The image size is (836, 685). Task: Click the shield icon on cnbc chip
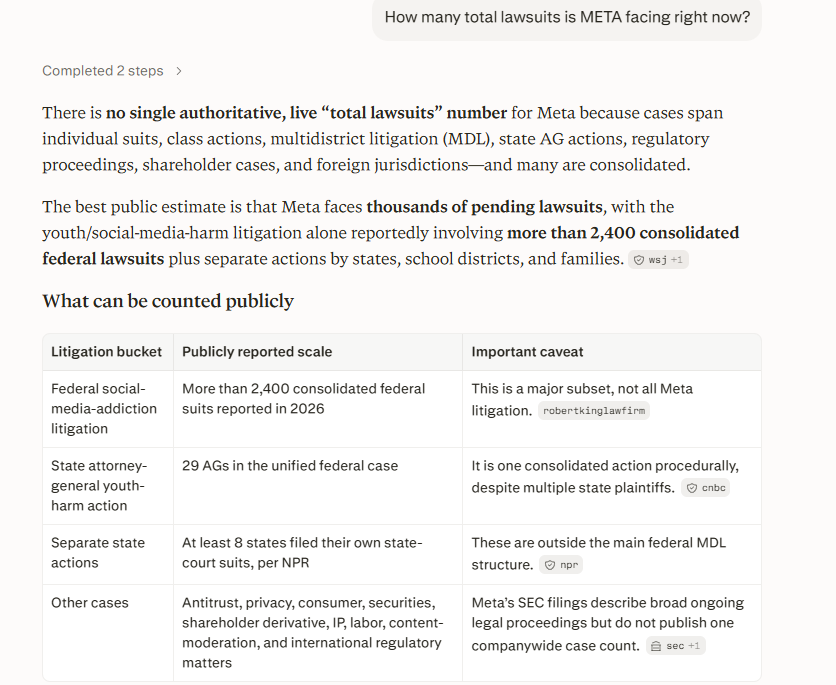692,488
